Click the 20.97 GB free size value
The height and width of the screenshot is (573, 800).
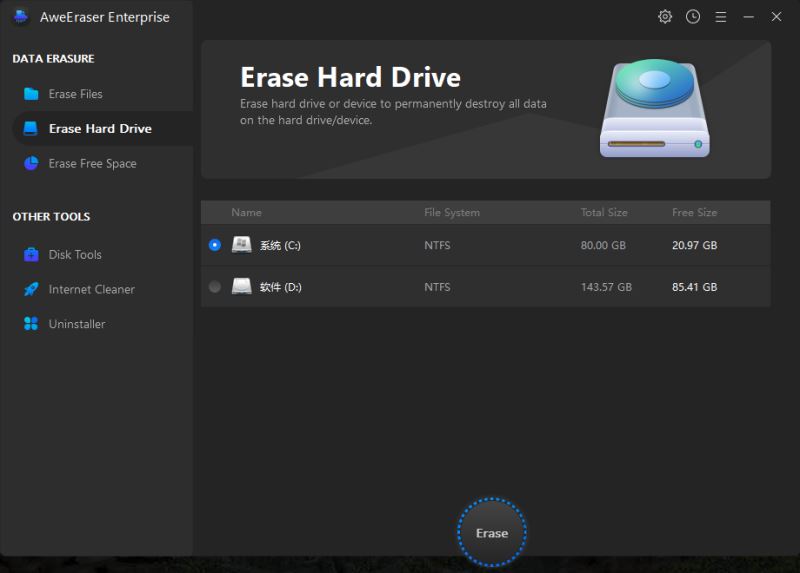click(x=694, y=245)
